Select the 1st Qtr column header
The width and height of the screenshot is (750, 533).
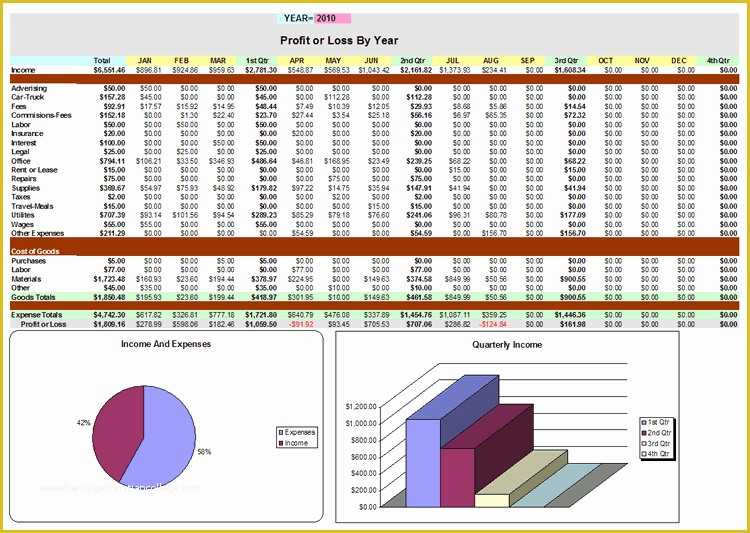tap(257, 61)
